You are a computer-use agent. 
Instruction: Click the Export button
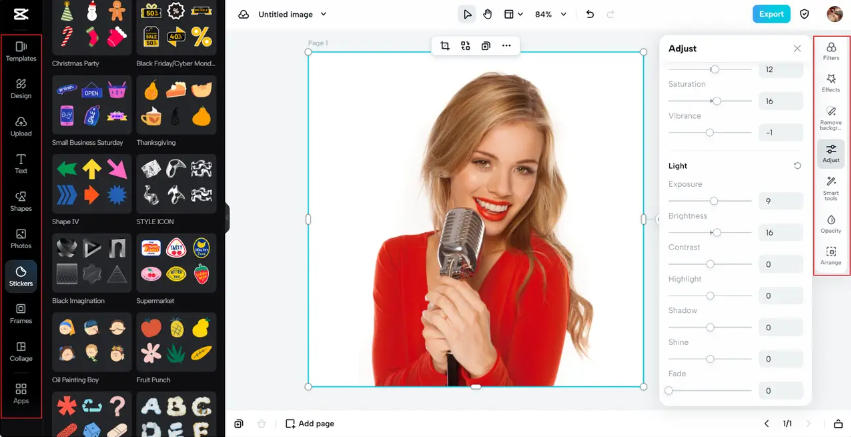pos(771,14)
